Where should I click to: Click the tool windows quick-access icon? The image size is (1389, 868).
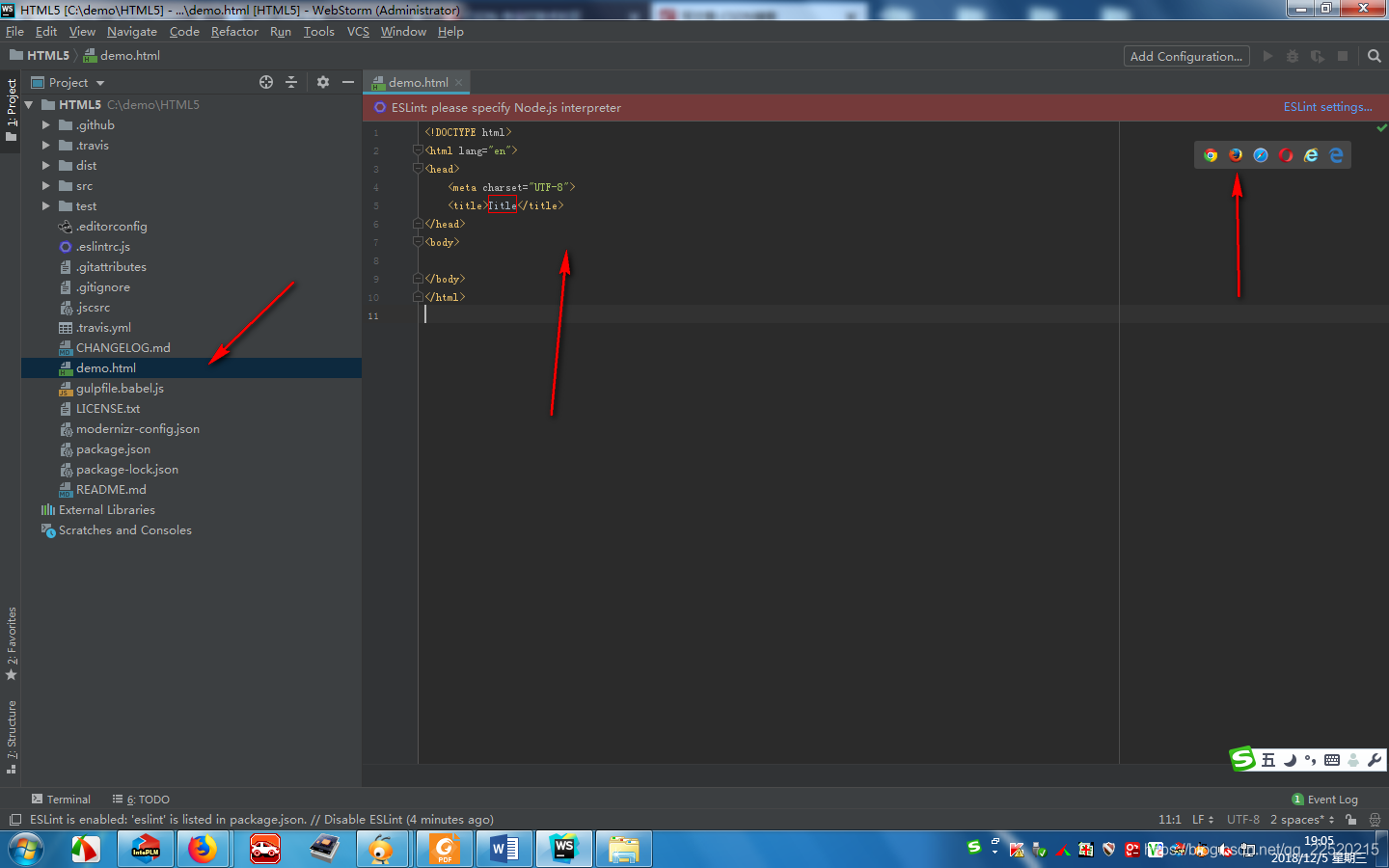coord(14,820)
